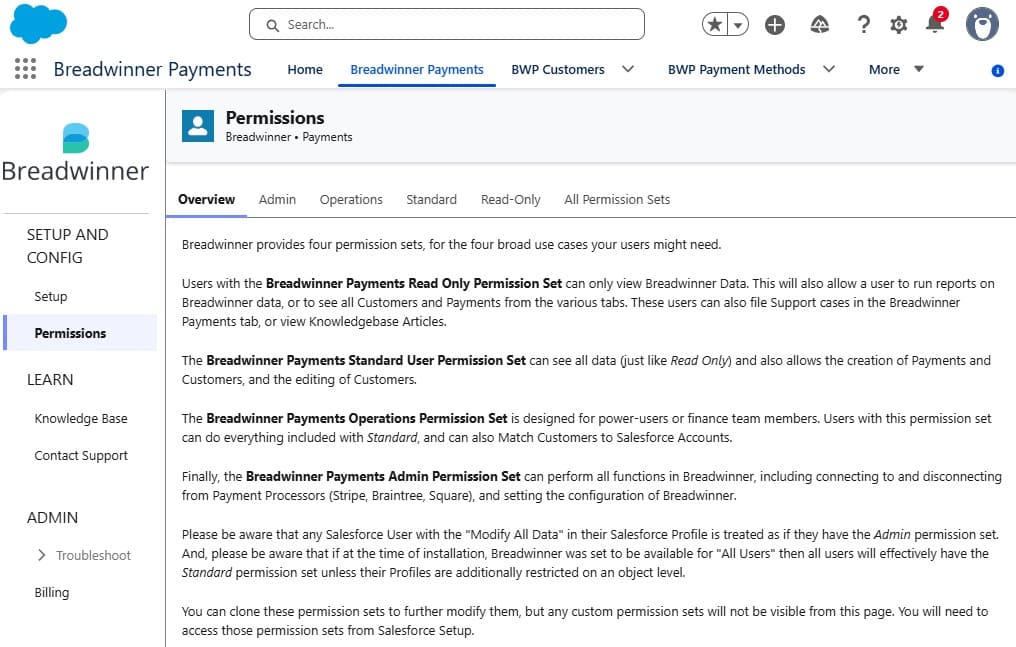Open the More navigation dropdown

click(895, 69)
